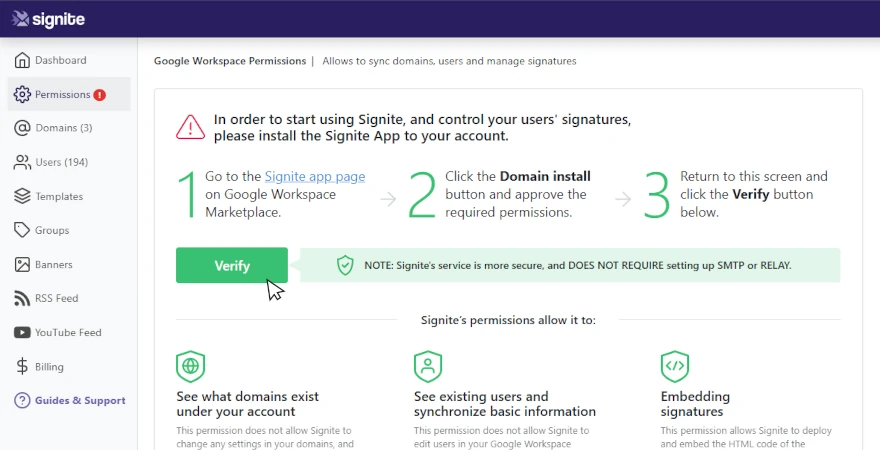This screenshot has width=880, height=450.
Task: Click the Signite logo in header
Action: [49, 19]
